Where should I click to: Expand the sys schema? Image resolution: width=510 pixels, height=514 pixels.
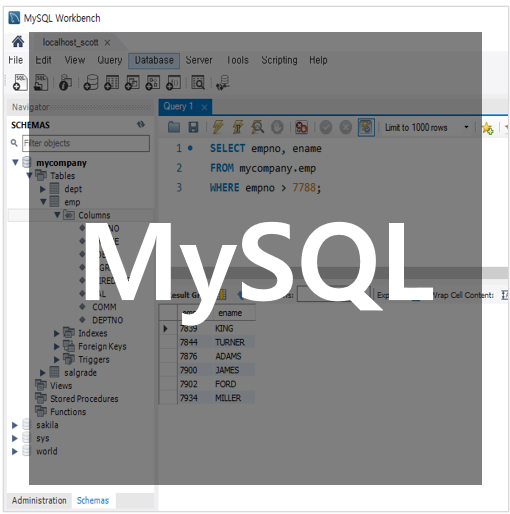(x=14, y=438)
